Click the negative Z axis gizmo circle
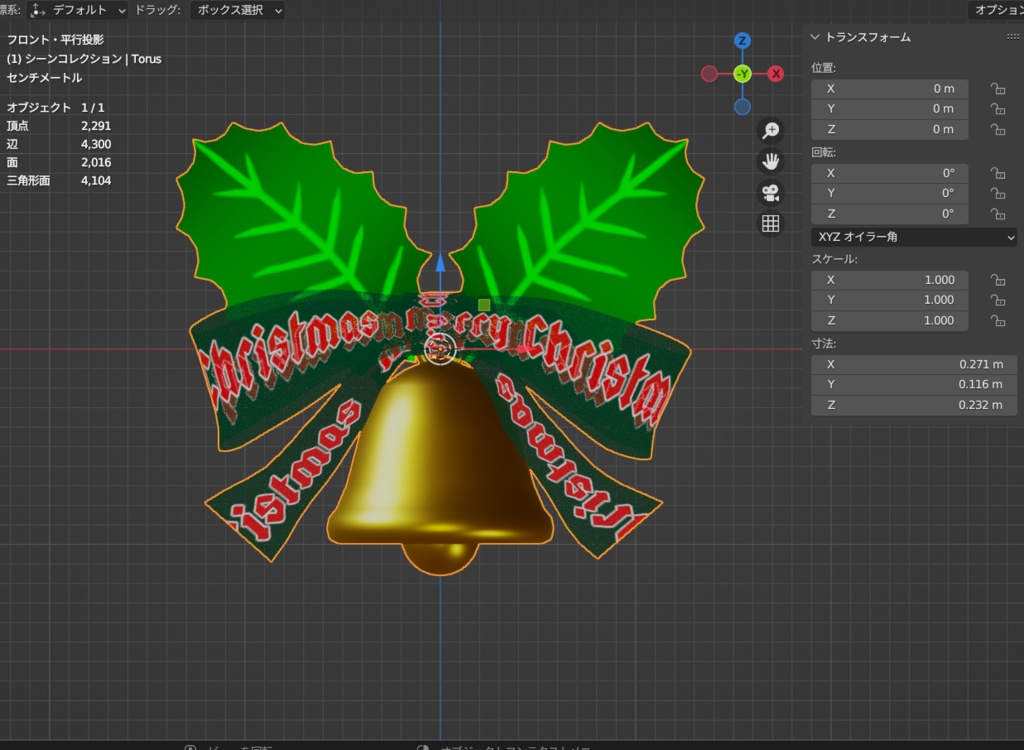1024x750 pixels. point(742,106)
